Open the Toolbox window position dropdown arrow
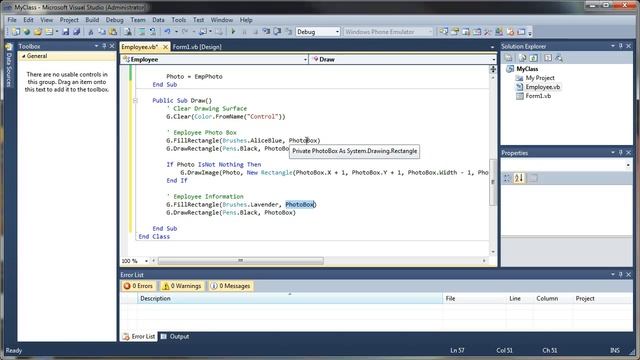 pyautogui.click(x=96, y=46)
